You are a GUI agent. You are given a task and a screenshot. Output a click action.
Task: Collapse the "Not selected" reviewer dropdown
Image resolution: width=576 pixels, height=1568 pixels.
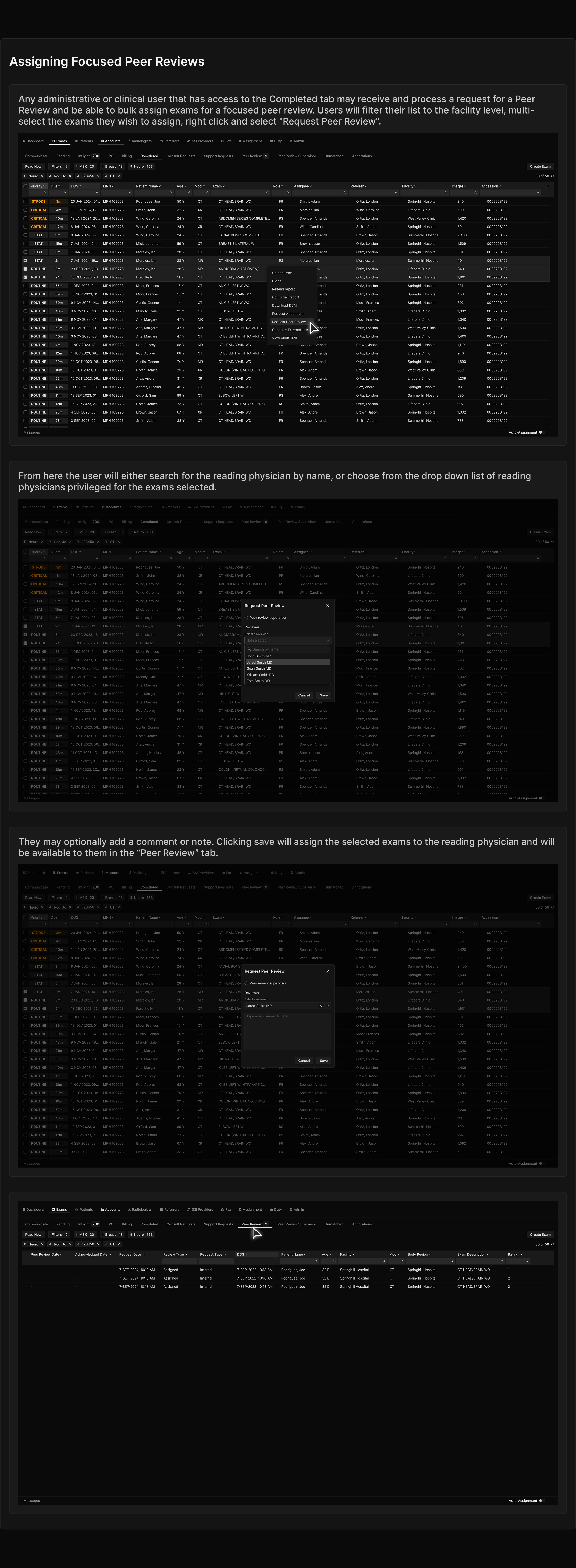[x=328, y=640]
